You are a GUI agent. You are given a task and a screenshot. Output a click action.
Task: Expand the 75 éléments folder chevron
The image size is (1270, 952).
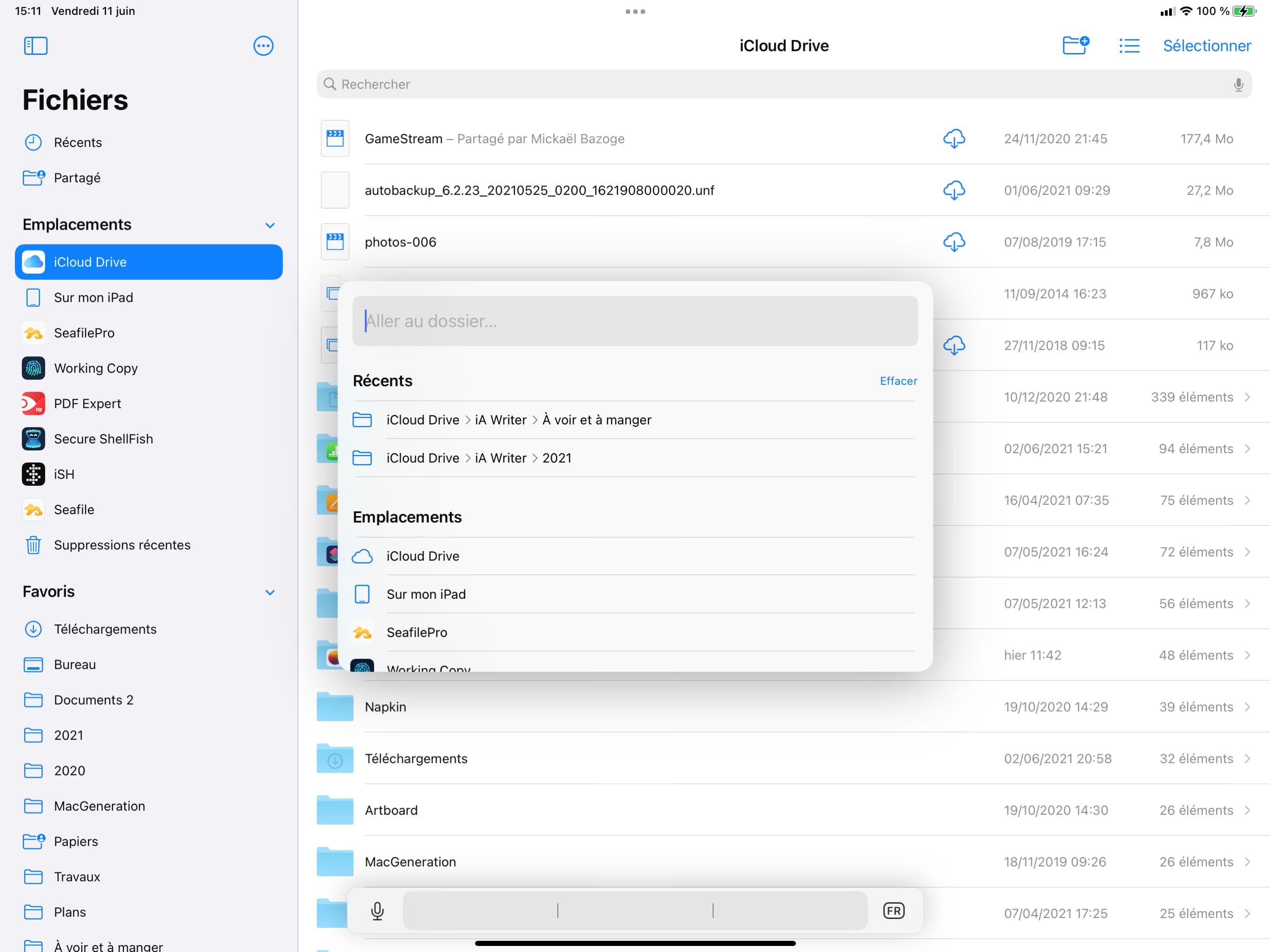[x=1247, y=500]
